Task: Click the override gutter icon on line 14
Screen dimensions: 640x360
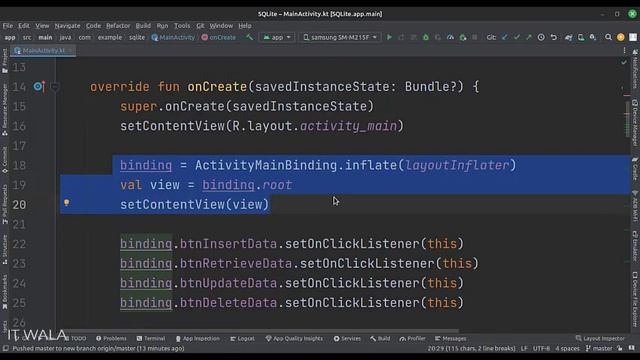Action: coord(39,86)
